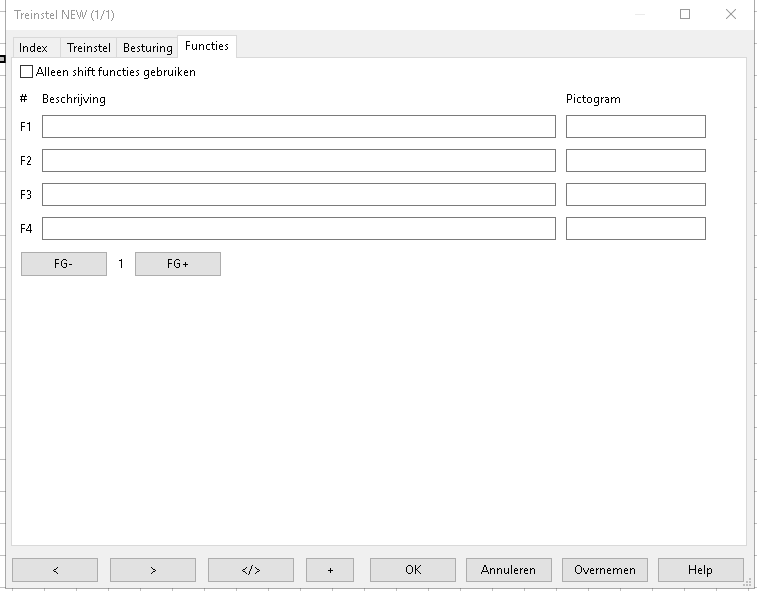
Task: Open the Treinstel tab
Action: [x=89, y=48]
